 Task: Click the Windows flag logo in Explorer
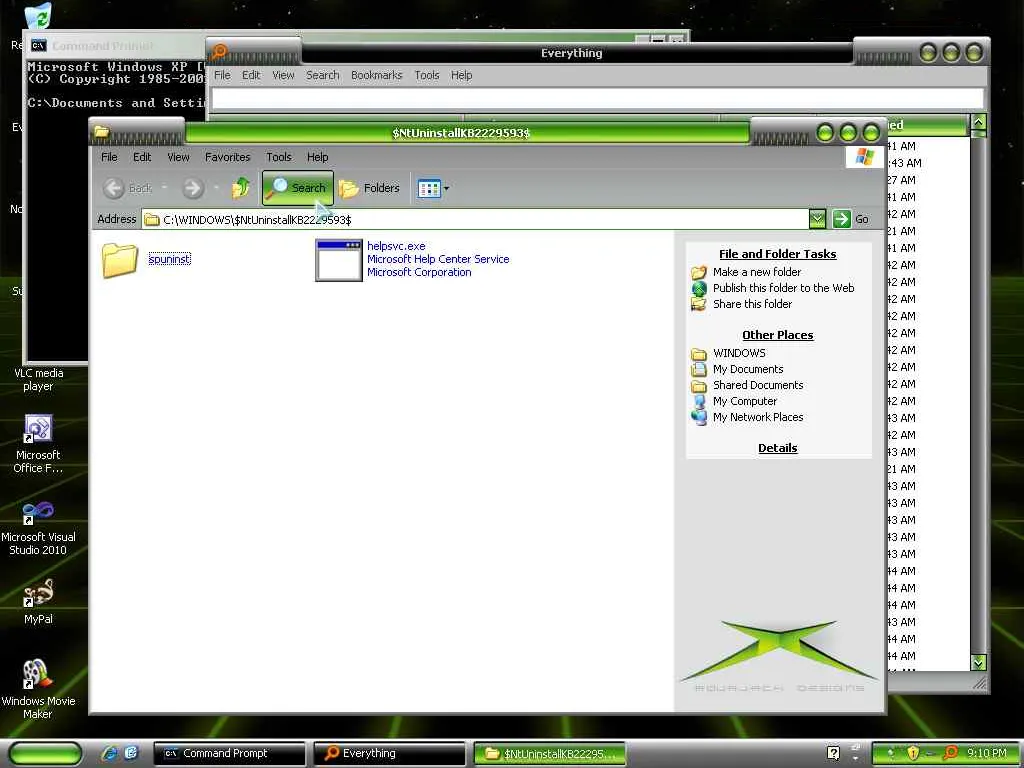(x=864, y=157)
